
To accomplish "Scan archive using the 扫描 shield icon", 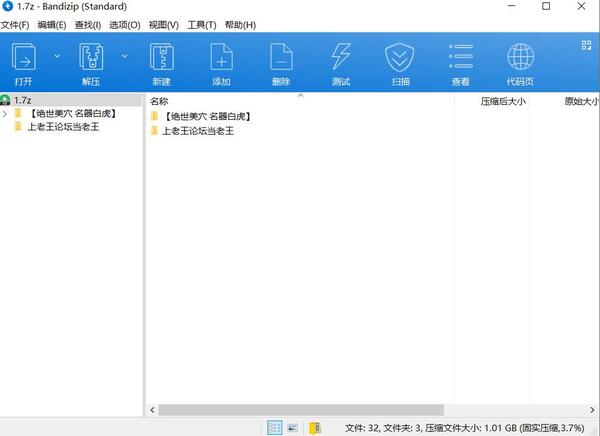I will [x=399, y=57].
